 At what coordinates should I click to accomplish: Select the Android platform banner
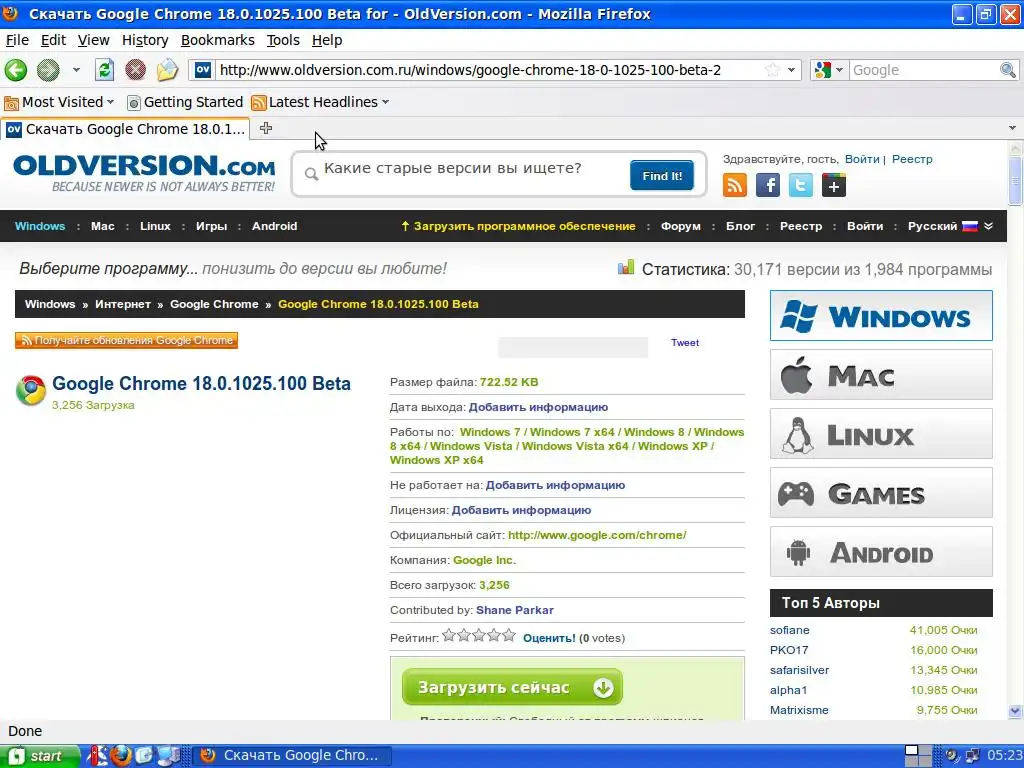pos(881,552)
